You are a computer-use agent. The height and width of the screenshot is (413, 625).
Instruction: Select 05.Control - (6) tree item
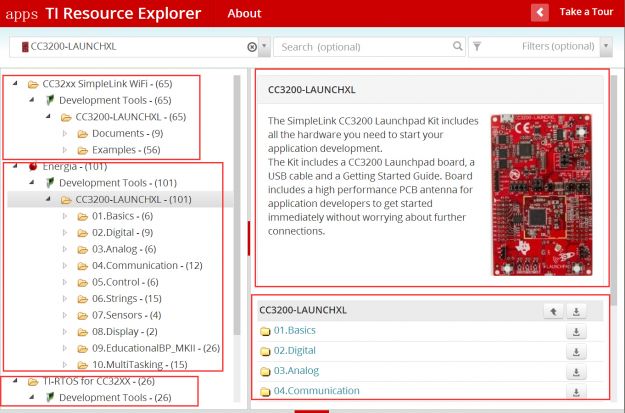pyautogui.click(x=125, y=282)
